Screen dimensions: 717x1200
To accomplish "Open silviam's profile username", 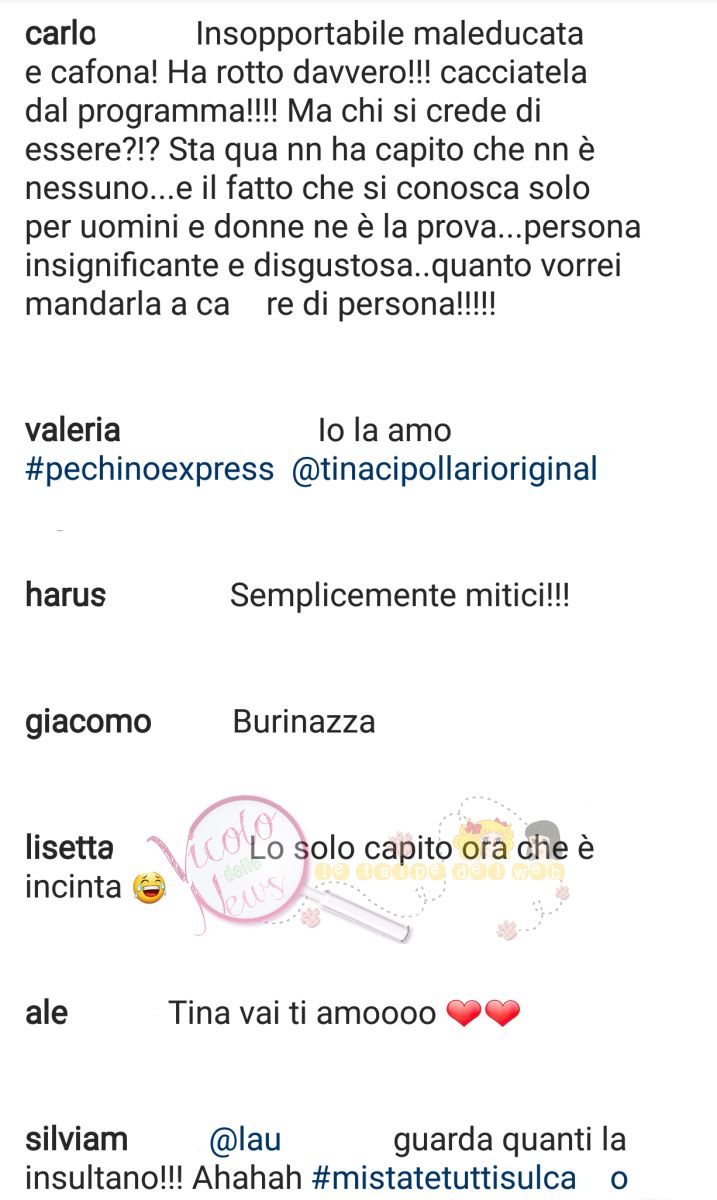I will coord(76,1139).
